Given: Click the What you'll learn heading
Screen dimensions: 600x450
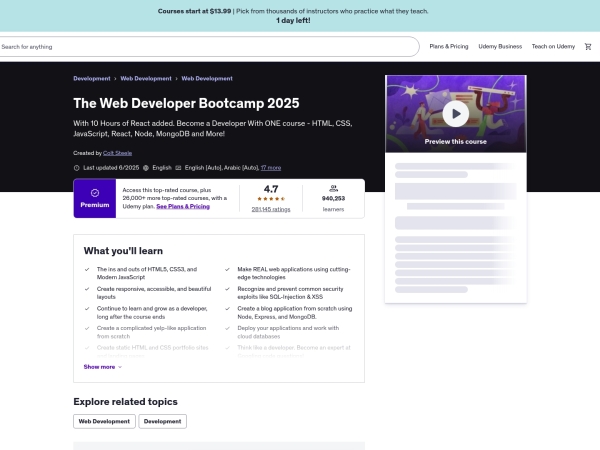Looking at the screenshot, I should 123,251.
